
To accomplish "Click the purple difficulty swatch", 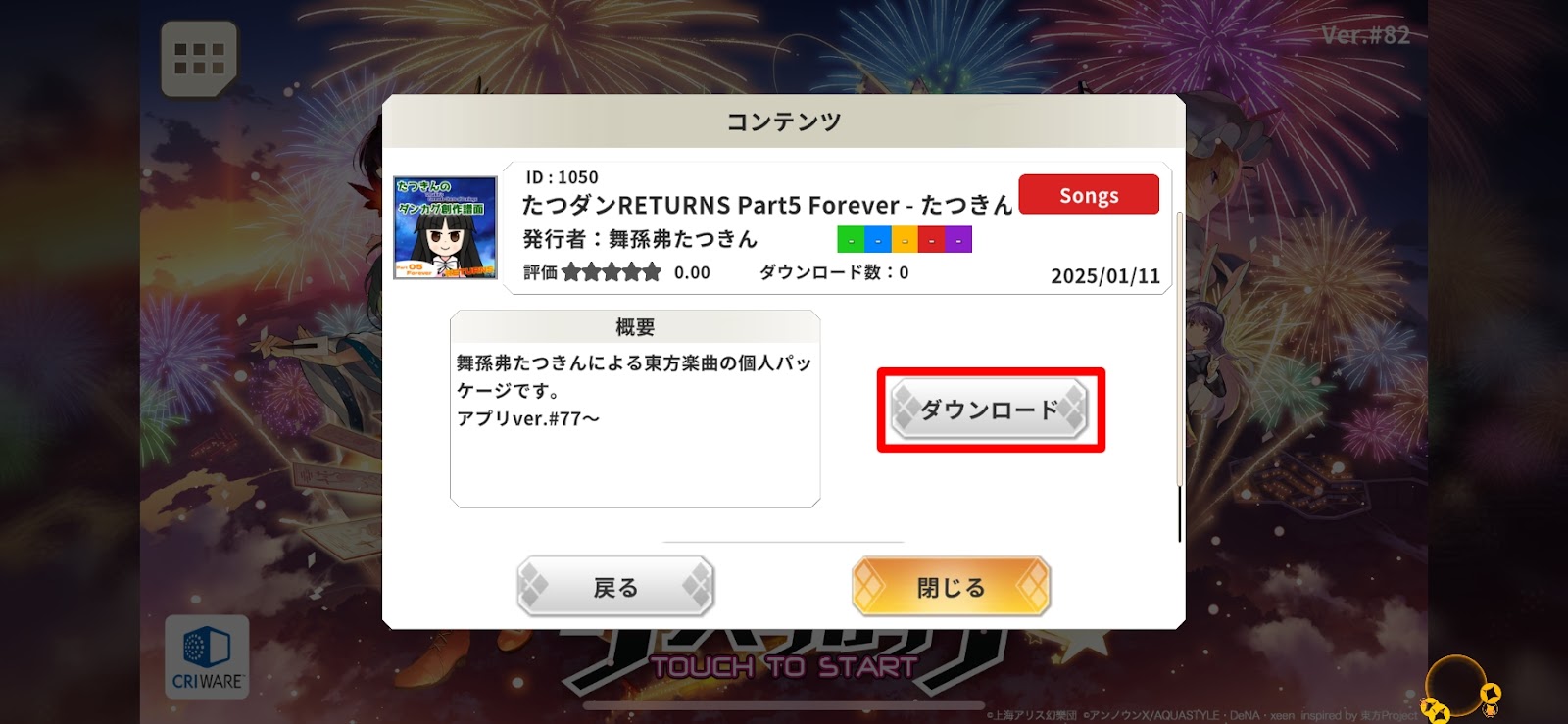I will (958, 240).
